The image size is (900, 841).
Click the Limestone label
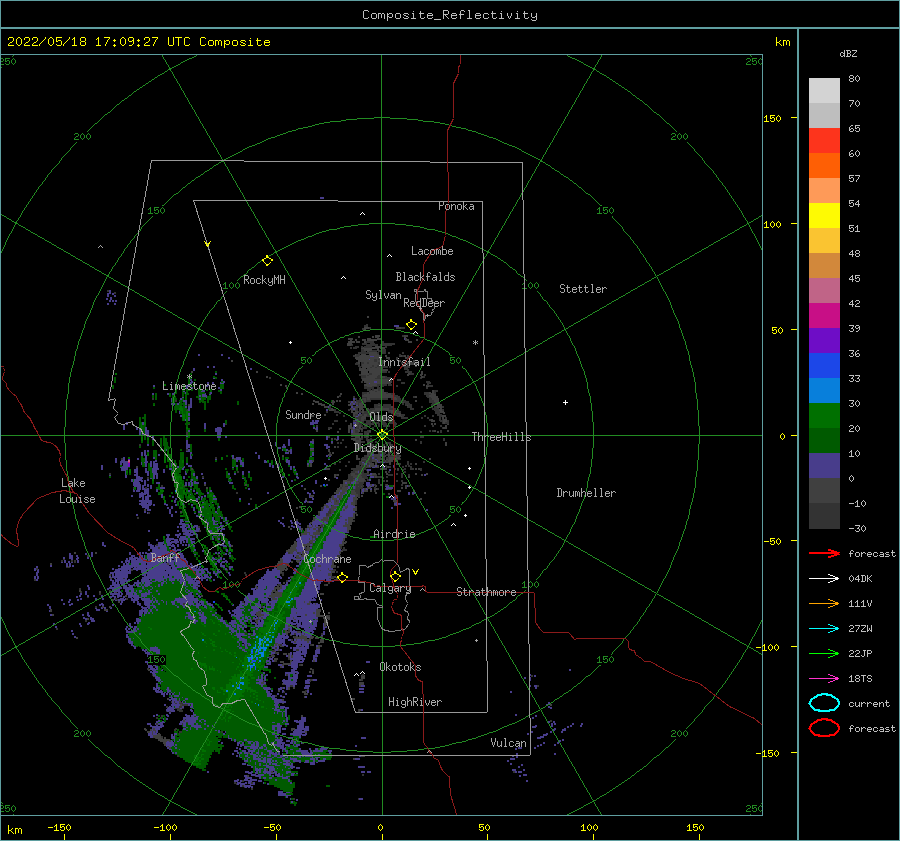189,386
